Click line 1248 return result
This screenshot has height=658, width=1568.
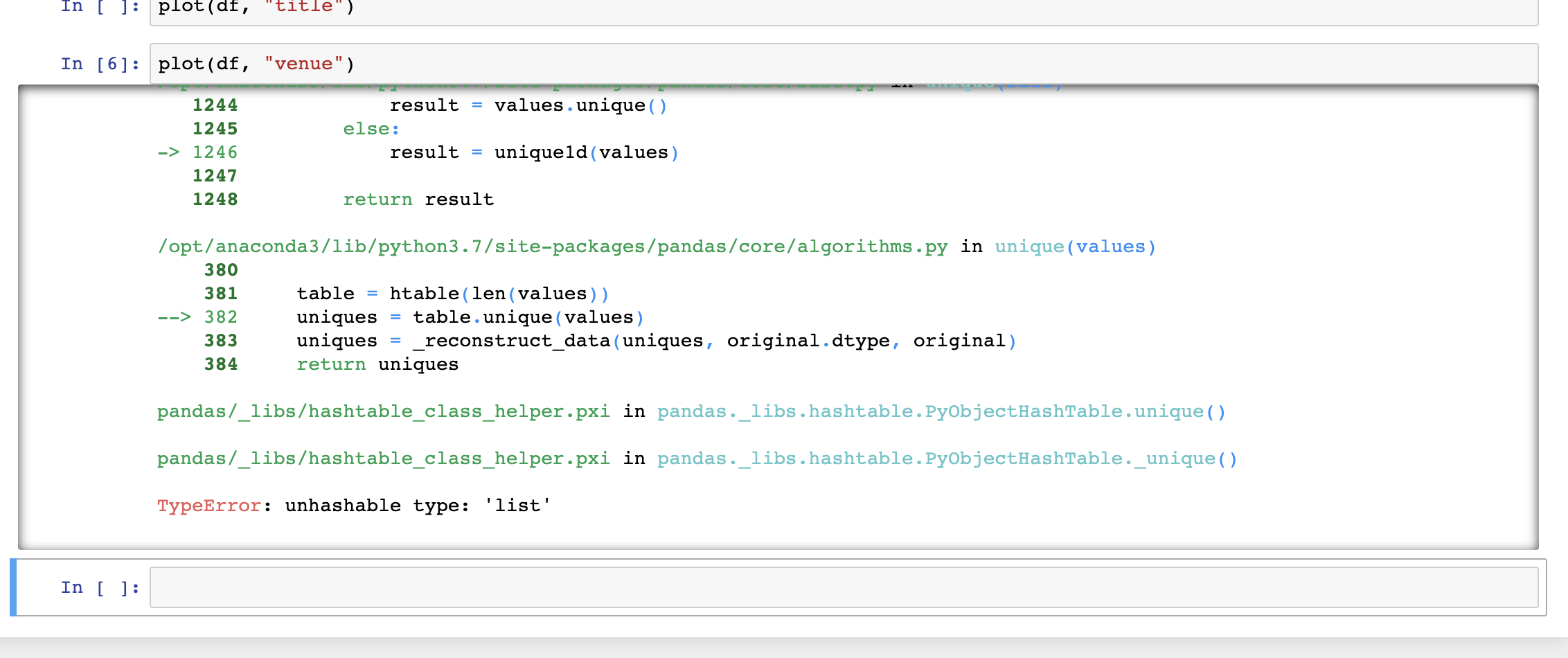coord(343,199)
